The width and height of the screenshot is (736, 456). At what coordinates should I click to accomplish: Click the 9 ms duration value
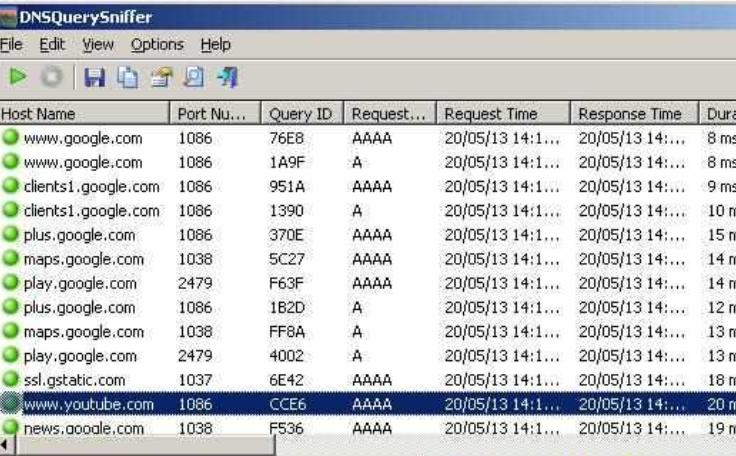pyautogui.click(x=721, y=186)
